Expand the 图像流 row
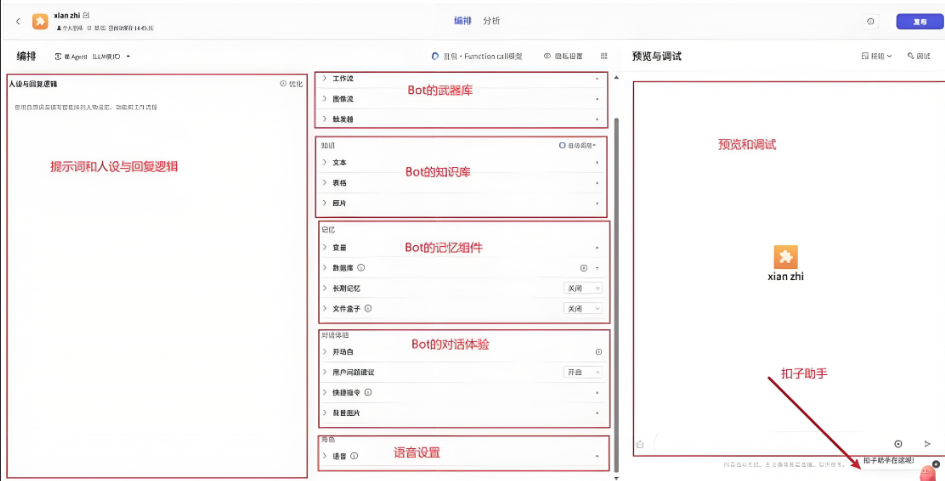 pyautogui.click(x=324, y=98)
